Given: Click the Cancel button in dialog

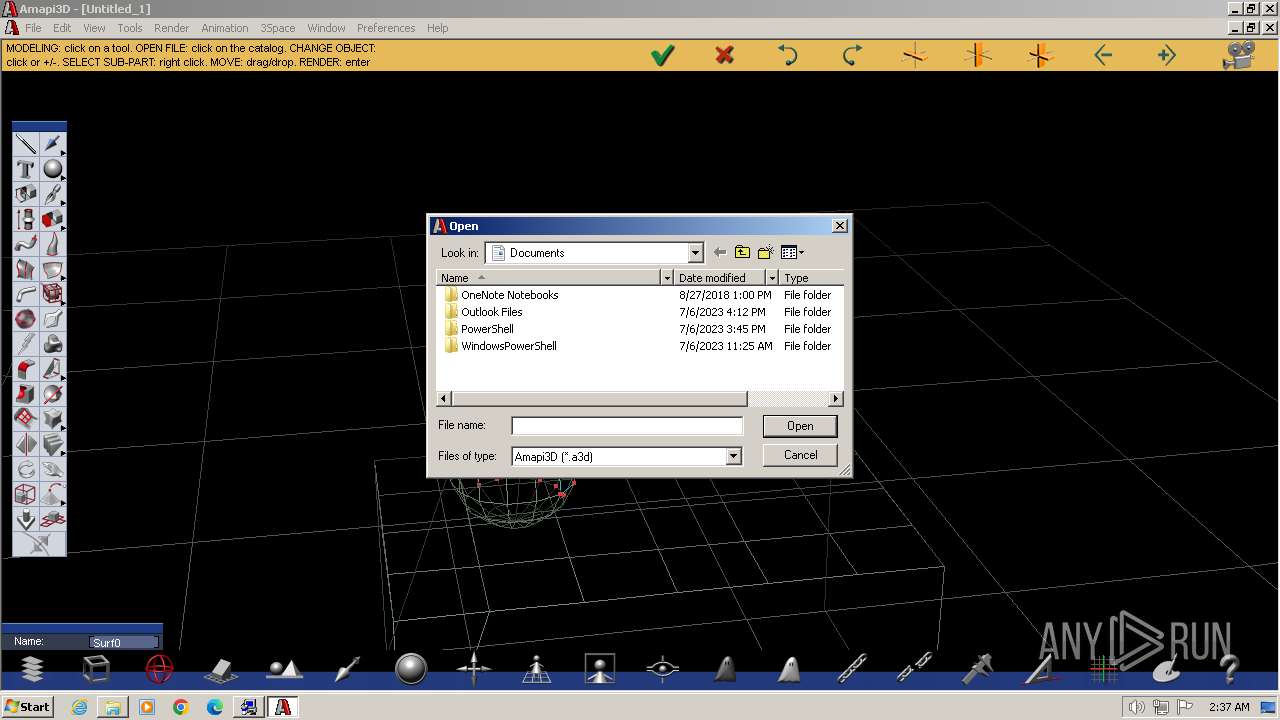Looking at the screenshot, I should [800, 455].
